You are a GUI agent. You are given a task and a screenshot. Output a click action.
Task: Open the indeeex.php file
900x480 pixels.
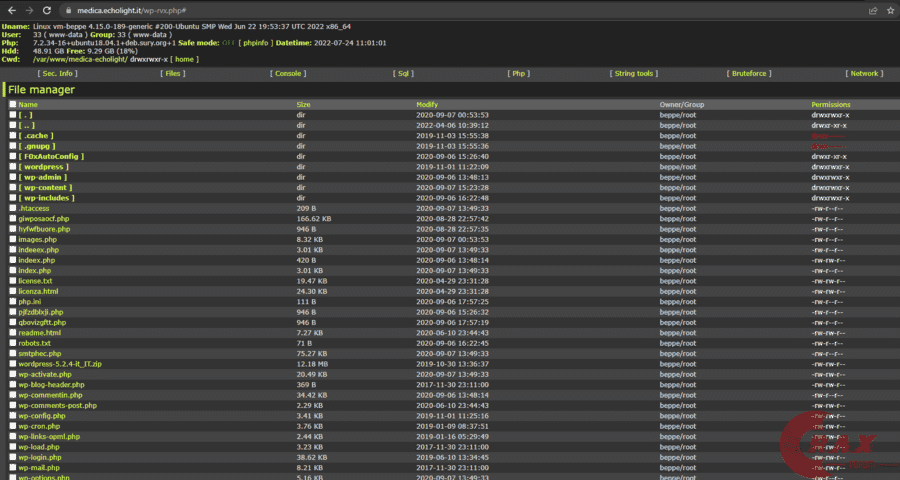tap(38, 250)
